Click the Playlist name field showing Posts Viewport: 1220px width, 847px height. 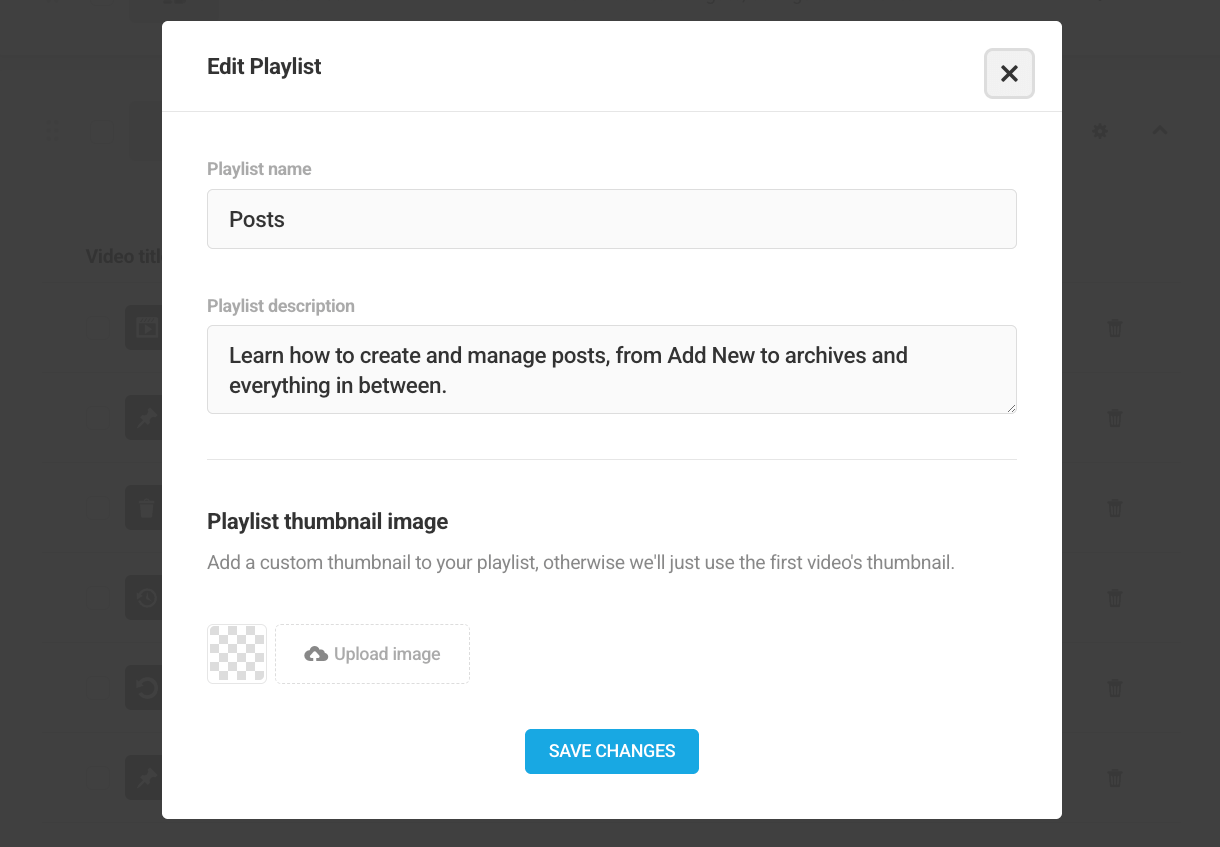[611, 218]
